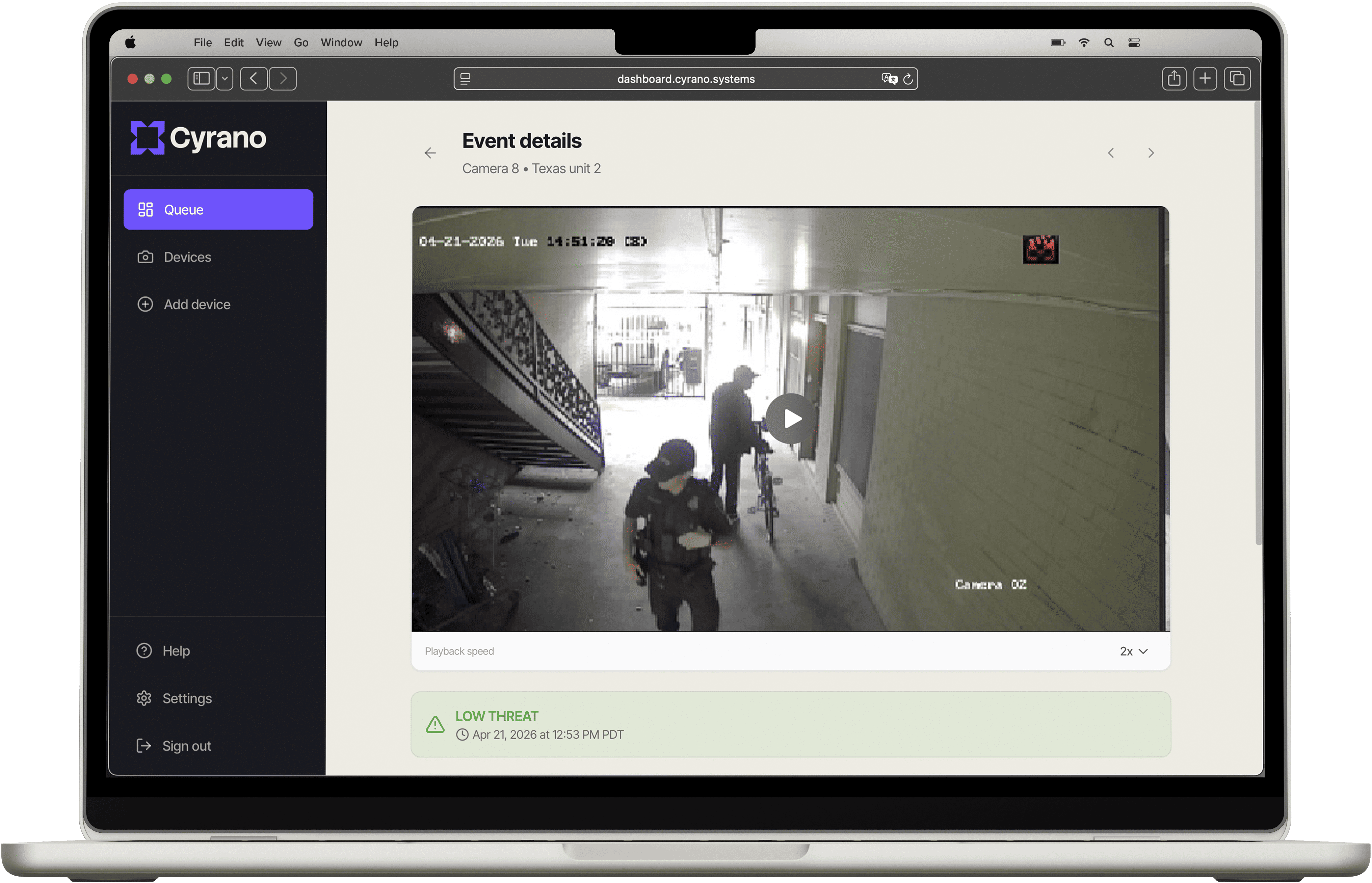The image size is (1372, 883).
Task: Click the page settings icon in address bar
Action: [x=466, y=79]
